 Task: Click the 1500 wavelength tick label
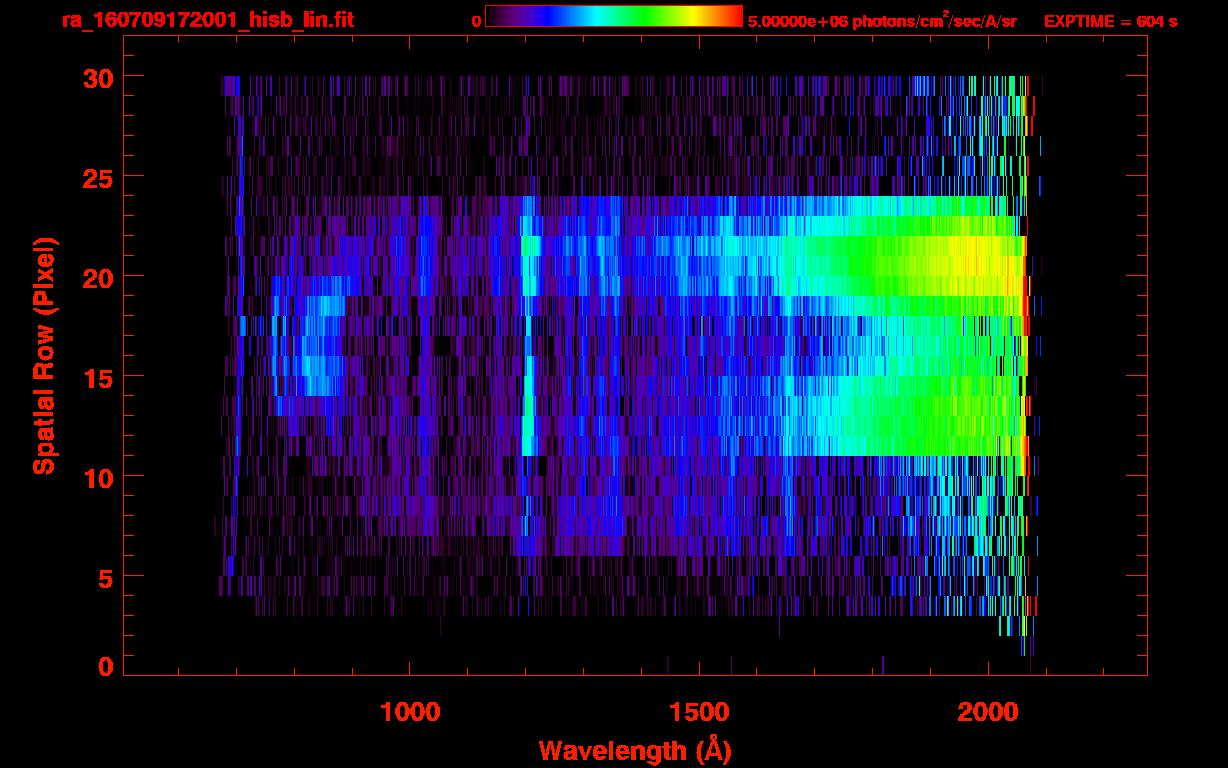[699, 711]
